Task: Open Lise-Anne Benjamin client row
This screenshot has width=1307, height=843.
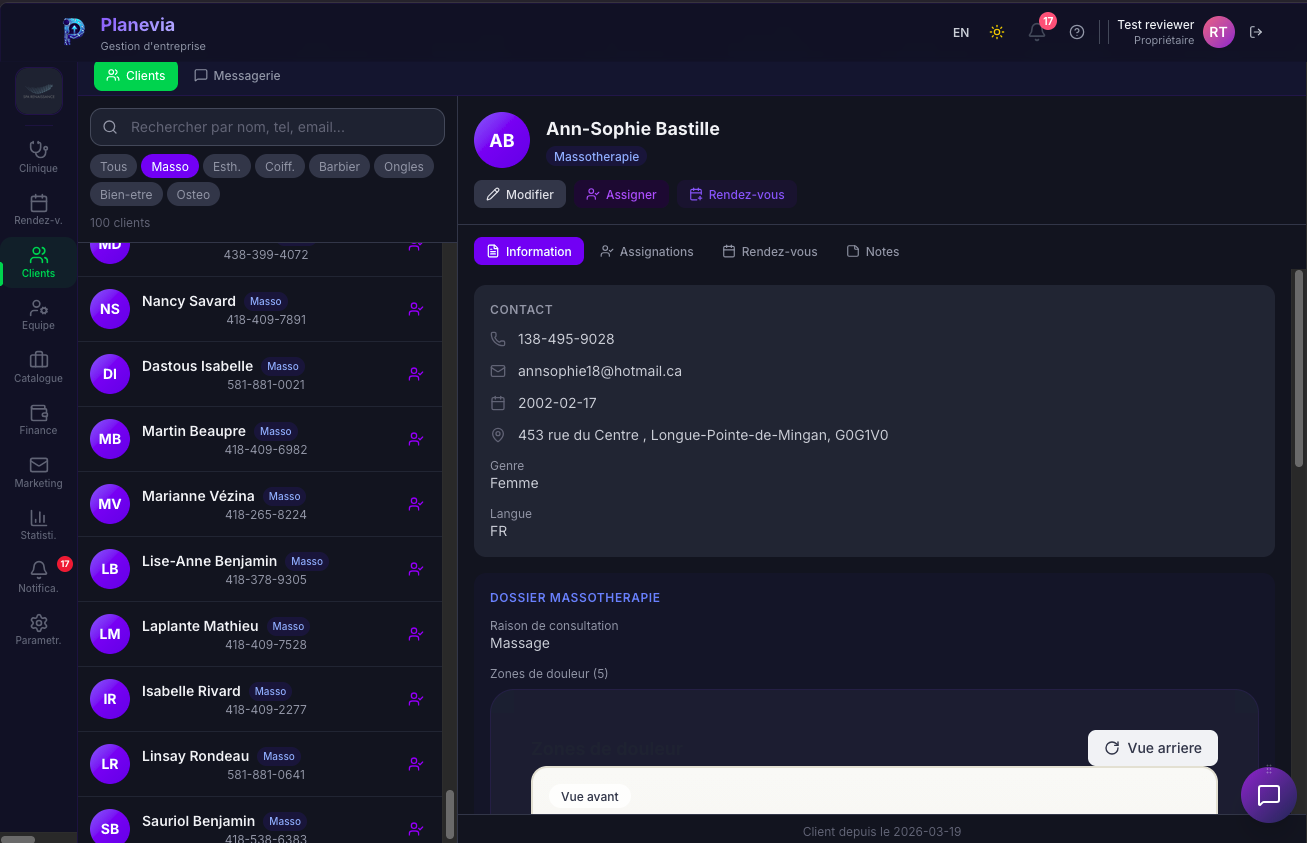Action: point(260,569)
